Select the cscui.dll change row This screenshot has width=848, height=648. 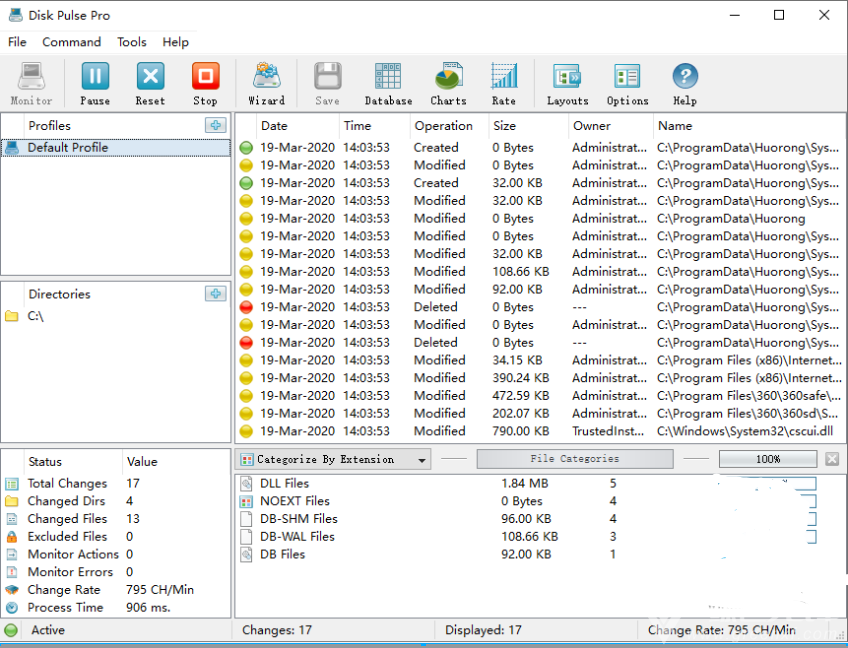tap(540, 431)
